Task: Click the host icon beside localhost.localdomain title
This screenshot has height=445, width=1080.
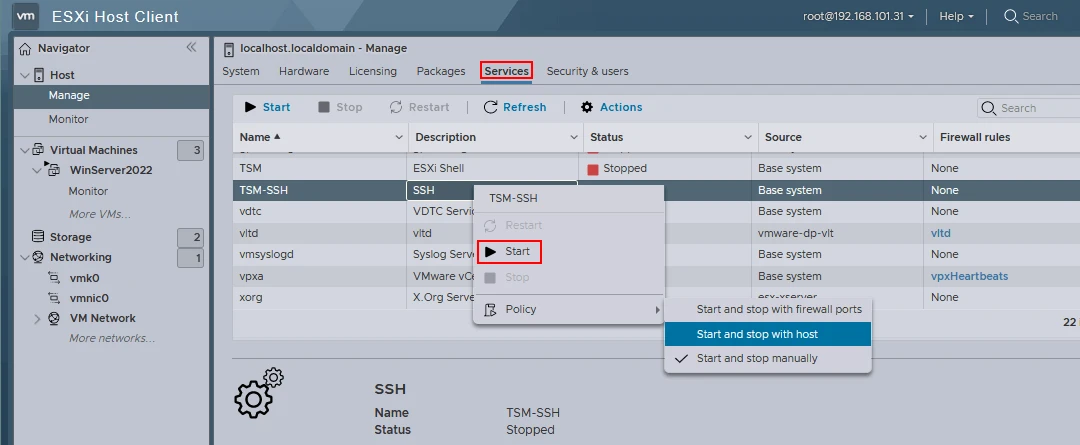Action: coord(229,49)
